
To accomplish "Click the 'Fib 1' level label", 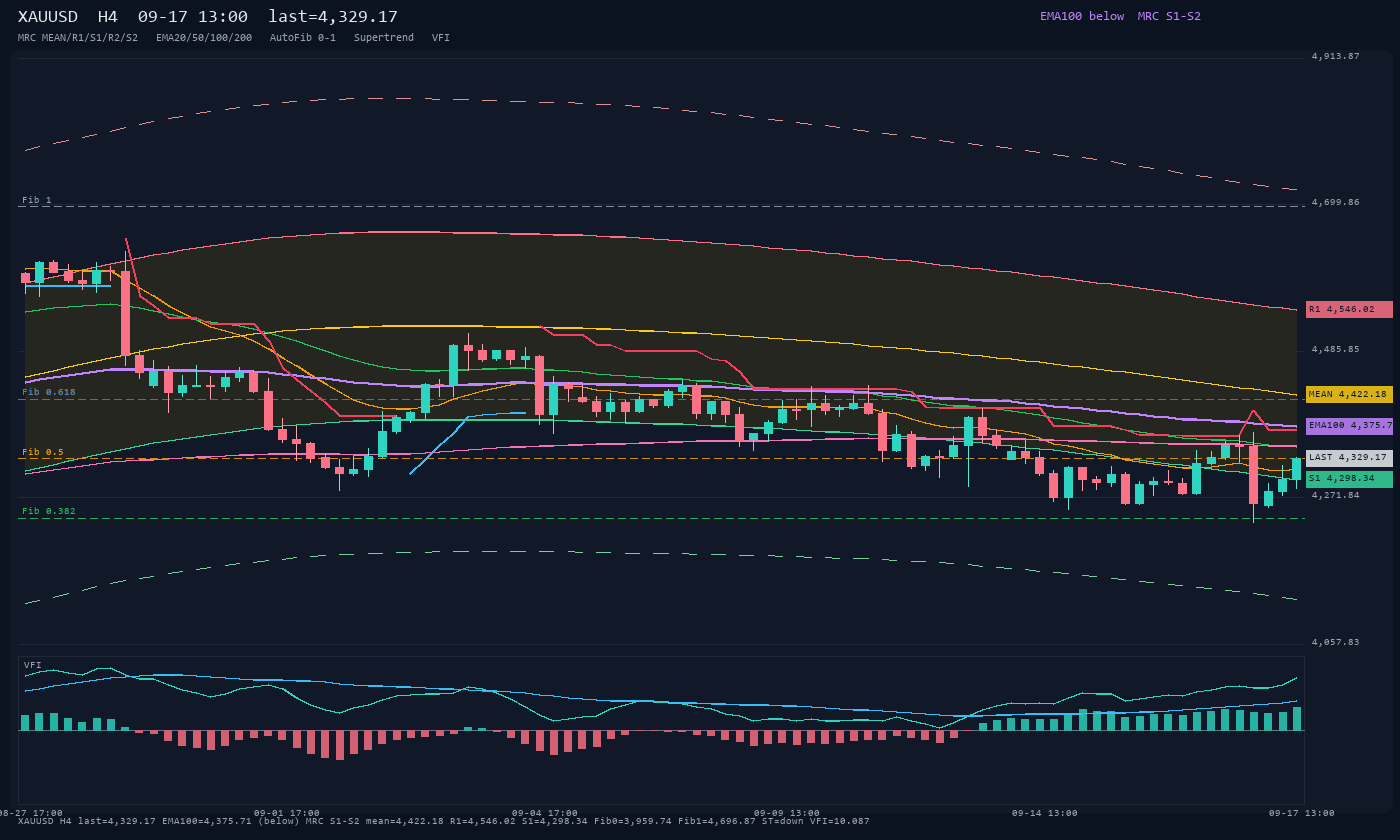I will 37,200.
